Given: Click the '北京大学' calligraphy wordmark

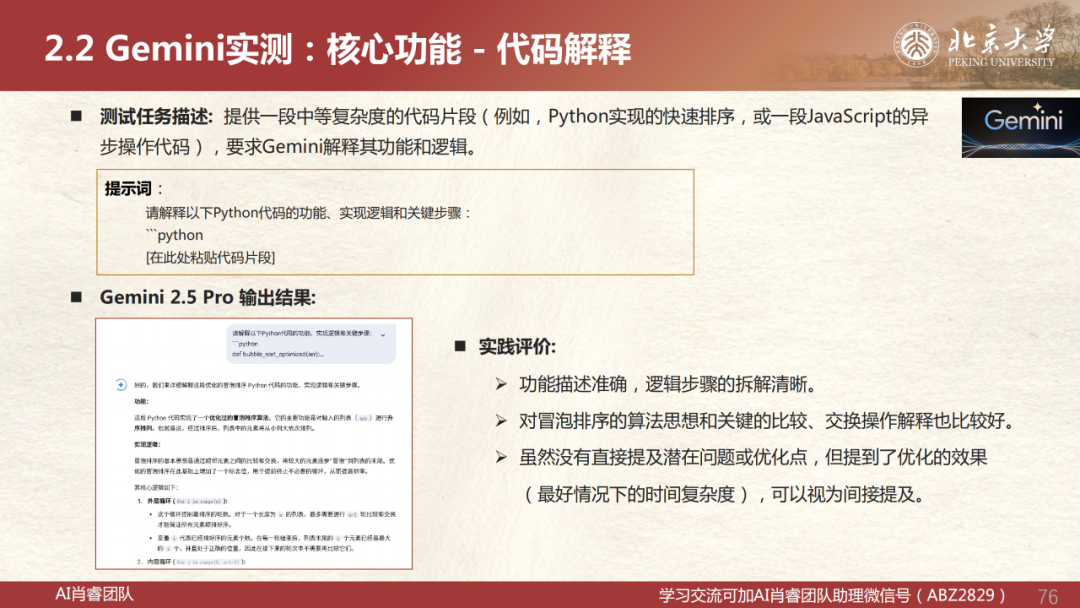Looking at the screenshot, I should tap(1001, 39).
